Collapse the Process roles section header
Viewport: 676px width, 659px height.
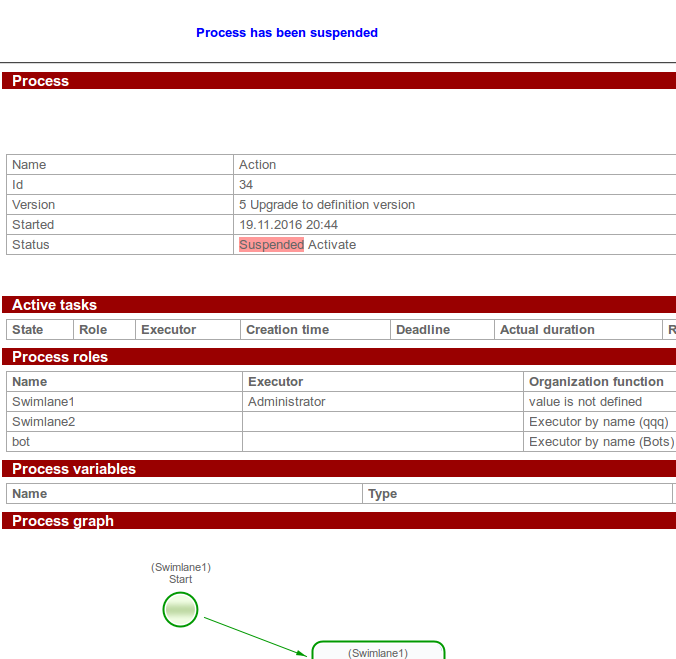pos(59,357)
